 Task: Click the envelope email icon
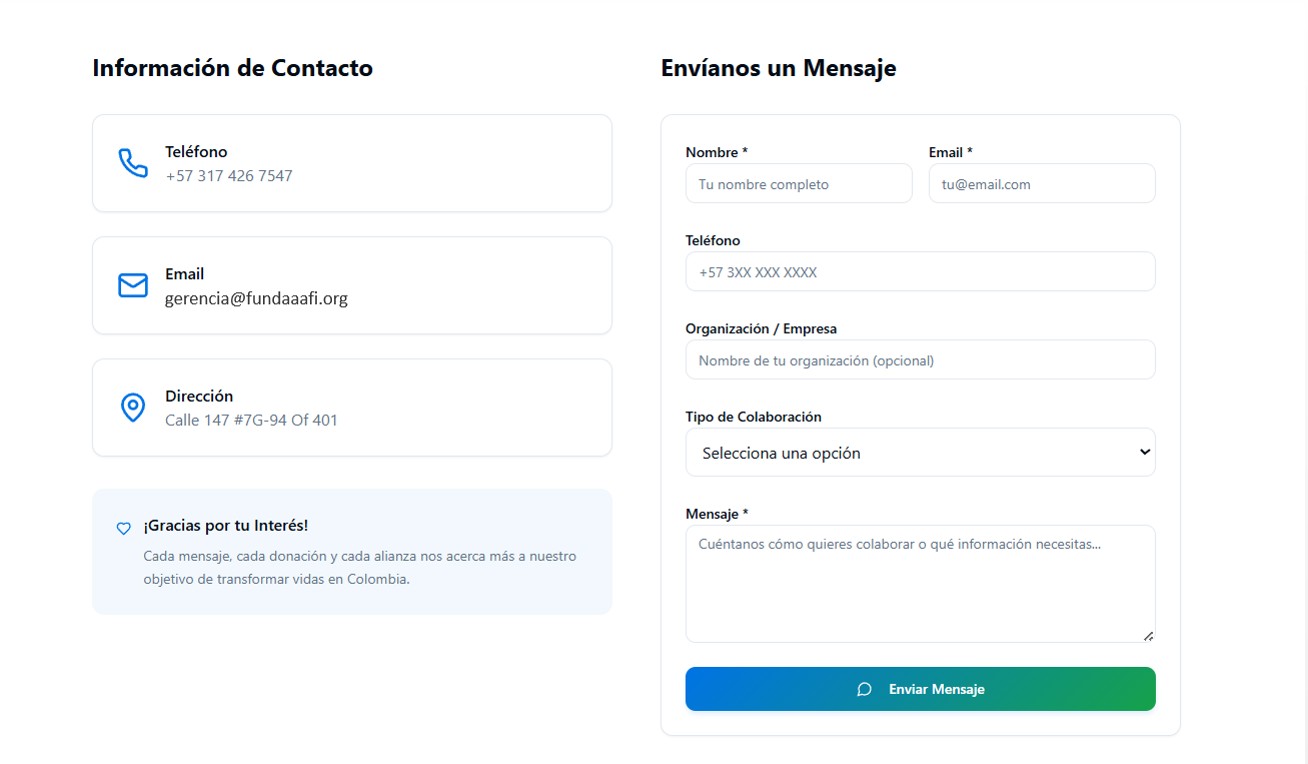click(x=133, y=285)
